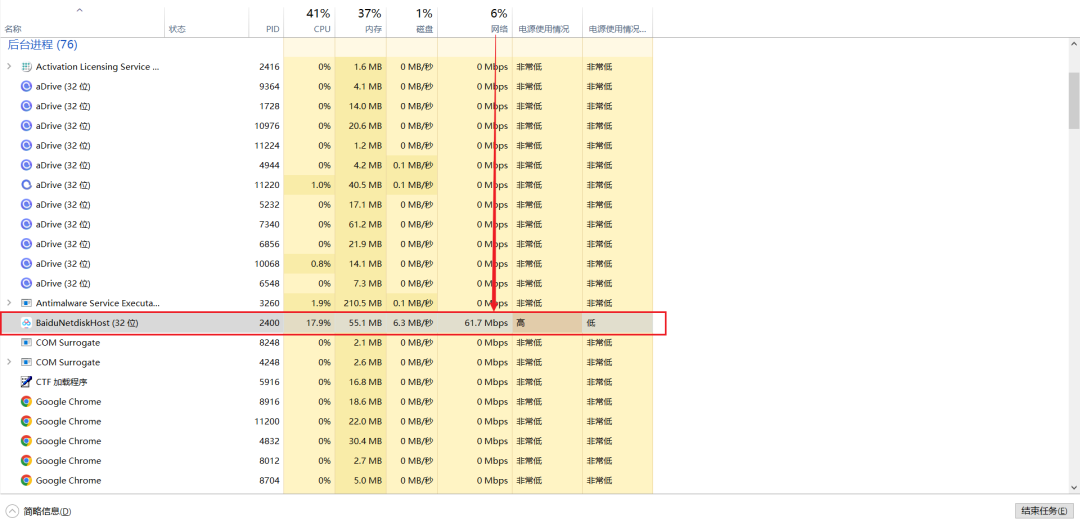Click Google Chrome icon for PID 8704
This screenshot has width=1080, height=528.
pos(27,481)
